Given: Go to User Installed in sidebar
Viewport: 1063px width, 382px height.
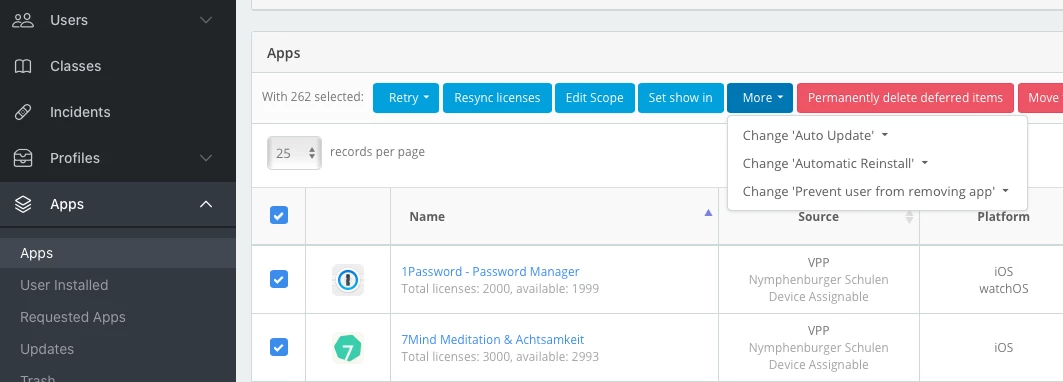Looking at the screenshot, I should (64, 286).
